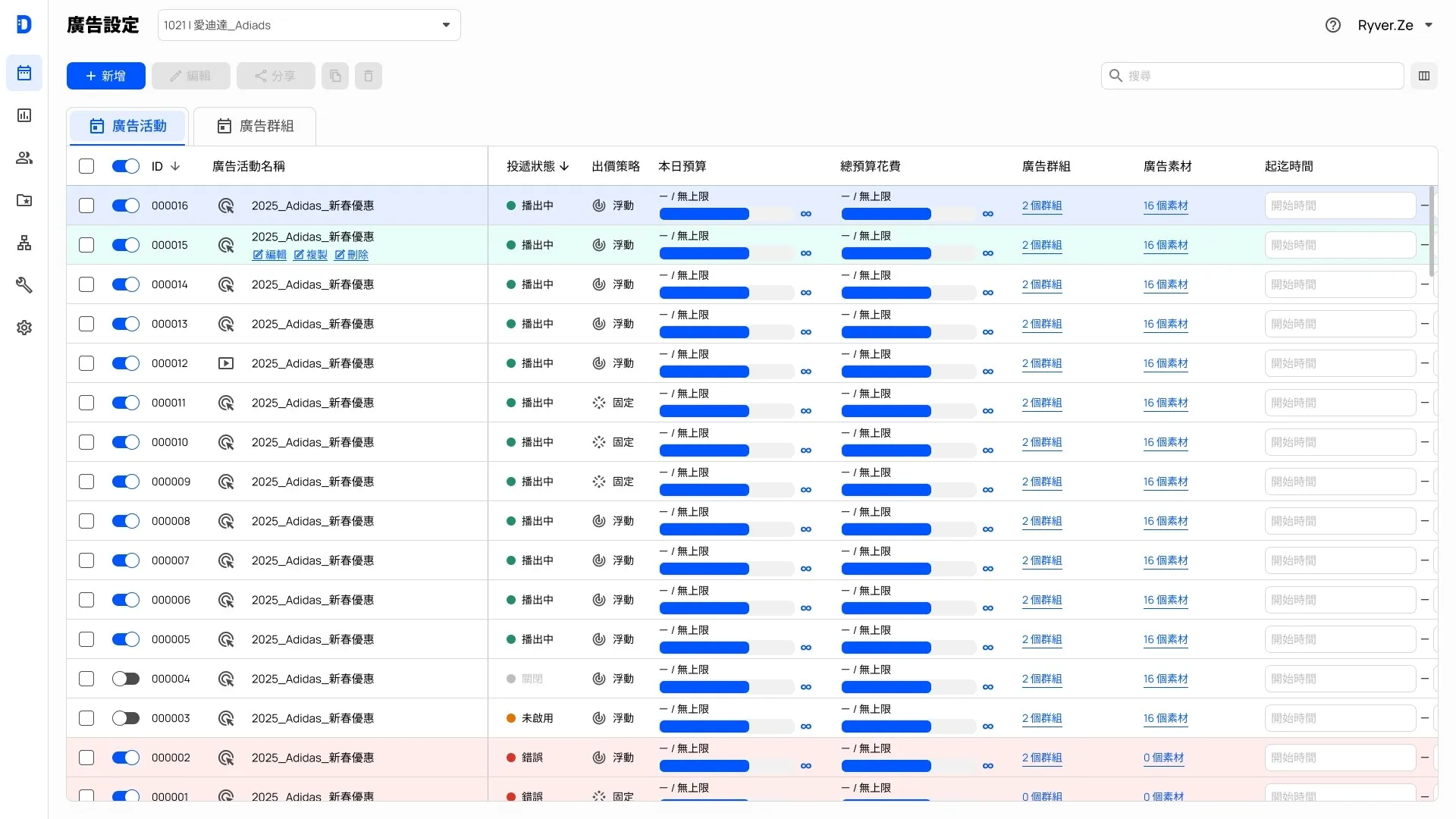Click the 複製 link under campaign 000015
Image resolution: width=1456 pixels, height=819 pixels.
coord(310,255)
